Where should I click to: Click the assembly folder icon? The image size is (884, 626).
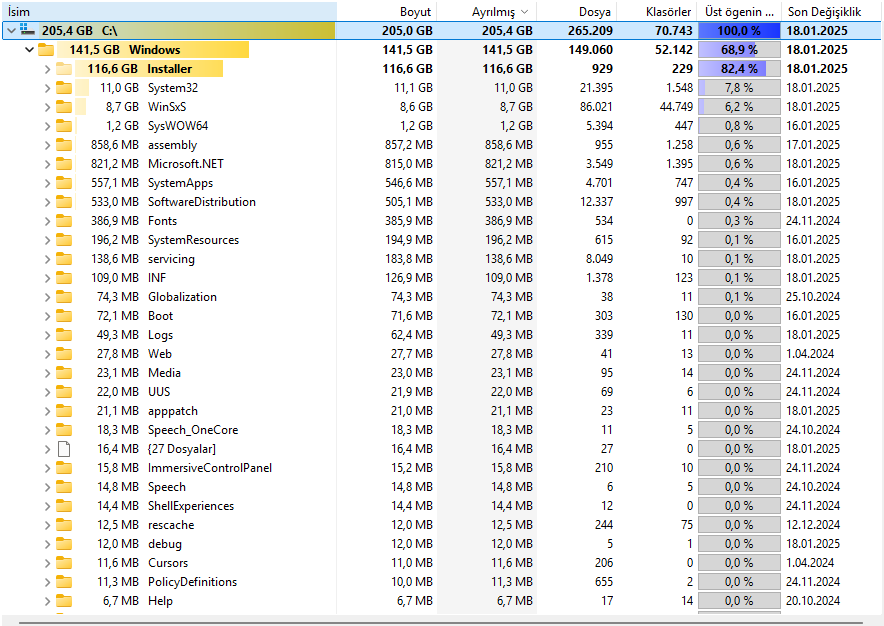64,145
